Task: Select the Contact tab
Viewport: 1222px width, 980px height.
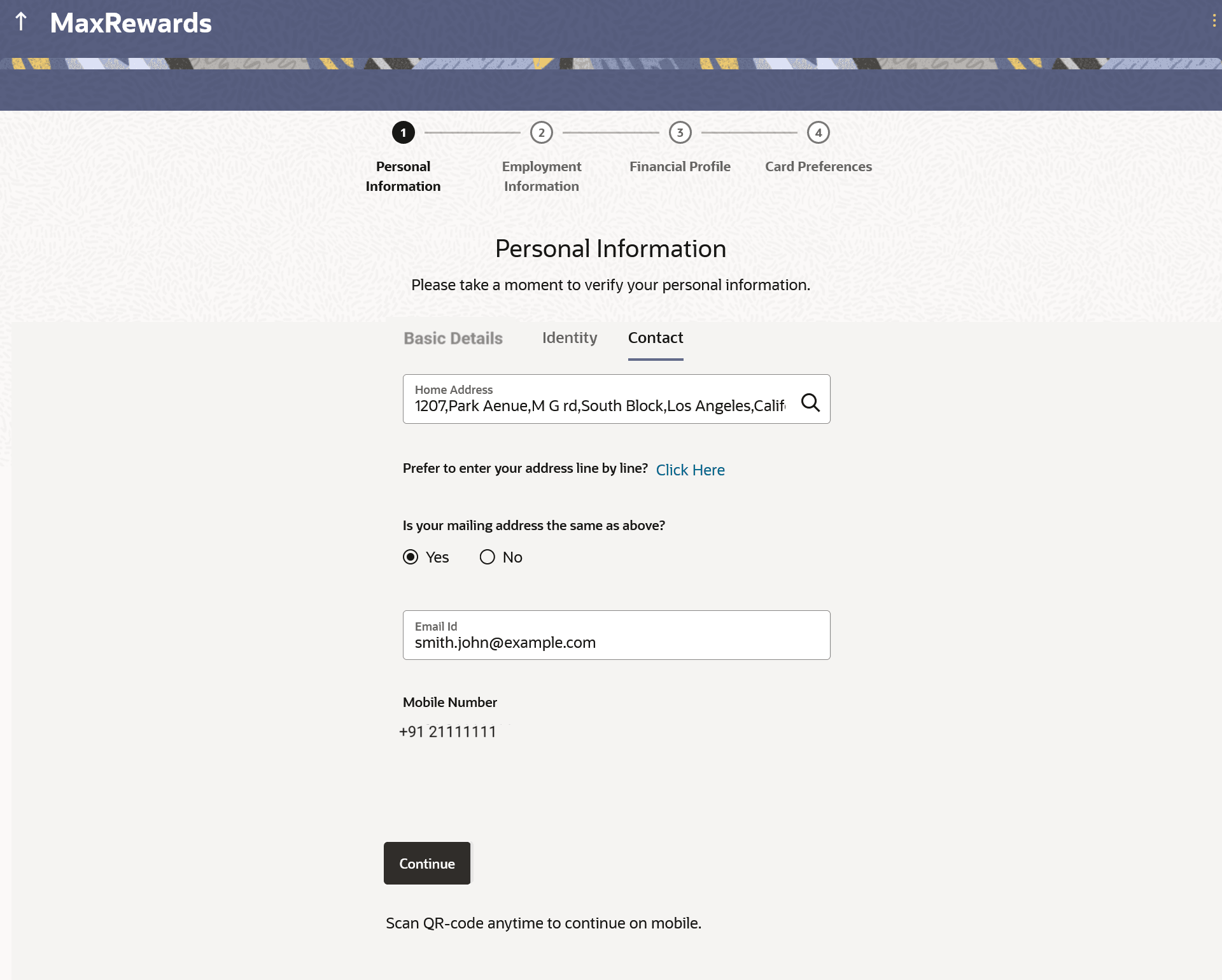Action: point(656,338)
